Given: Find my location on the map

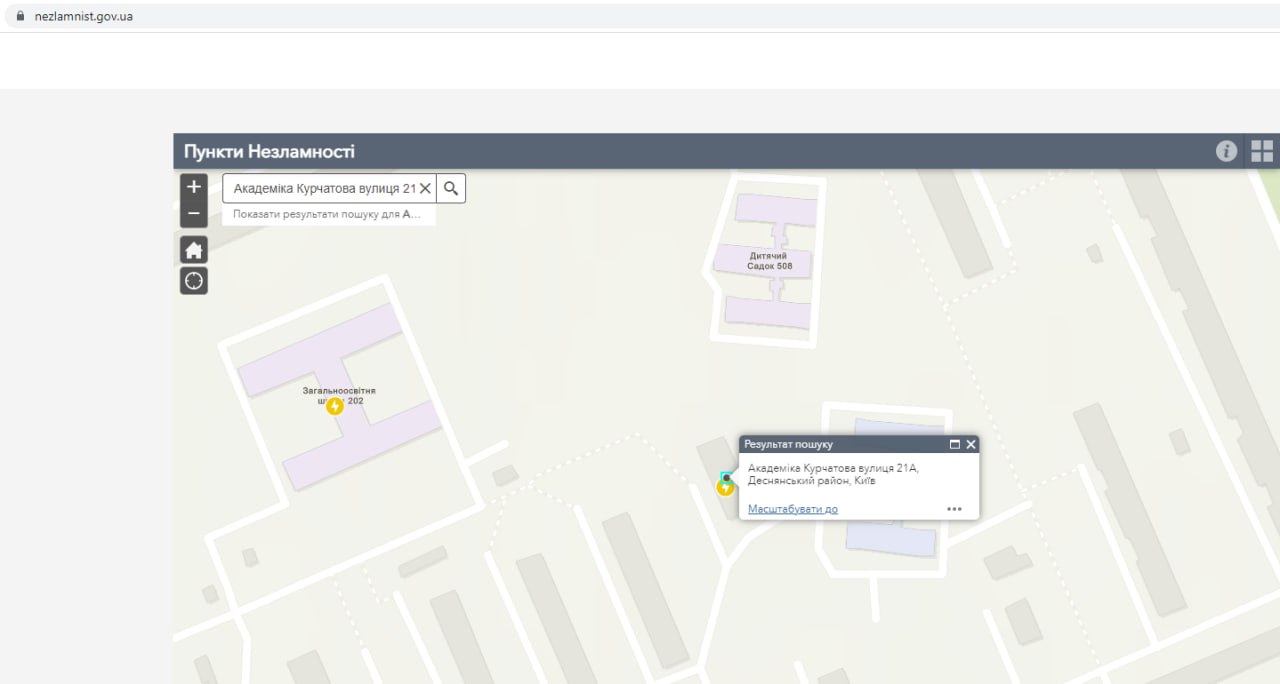Looking at the screenshot, I should pyautogui.click(x=194, y=281).
